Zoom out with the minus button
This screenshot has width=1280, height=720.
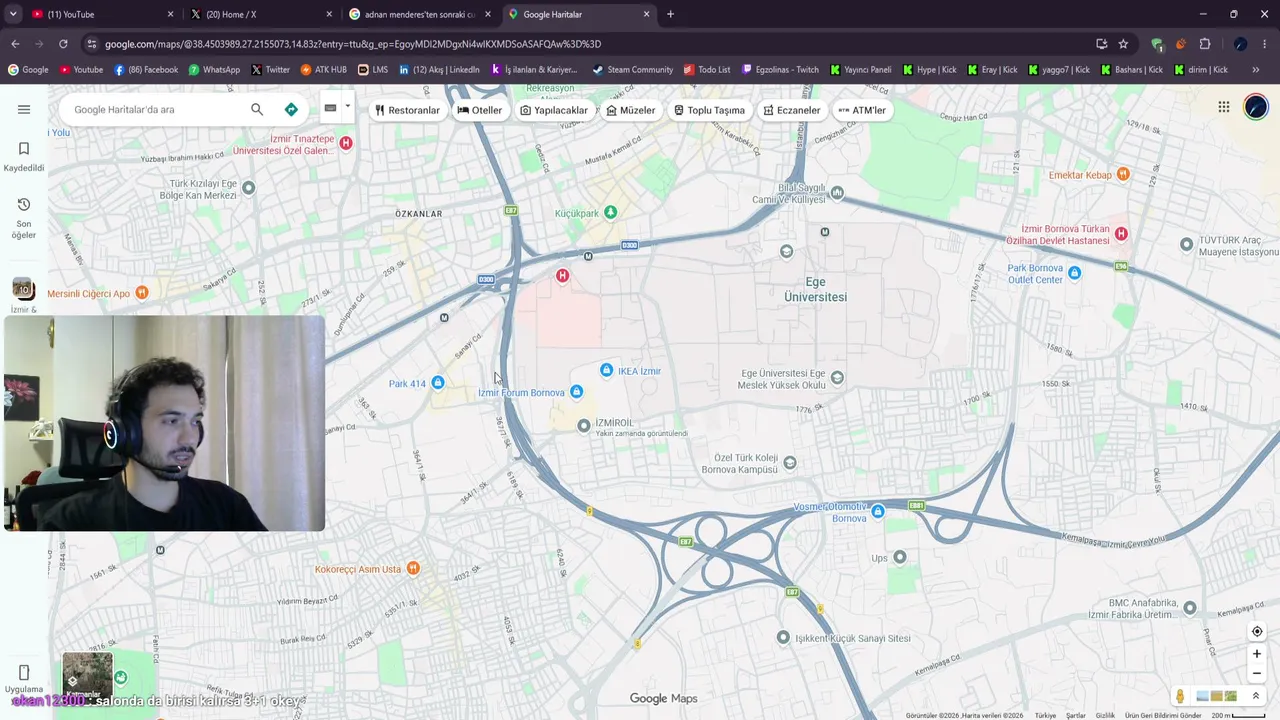point(1257,673)
